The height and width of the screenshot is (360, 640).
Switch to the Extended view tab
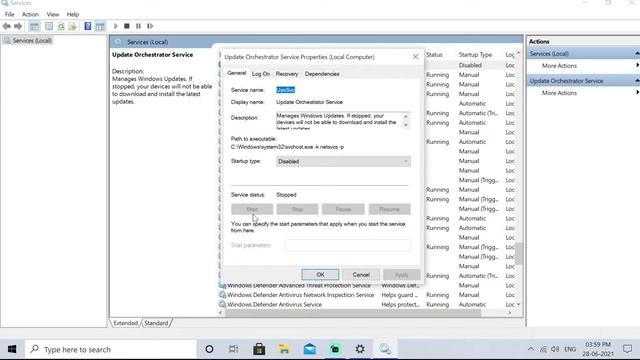pyautogui.click(x=126, y=323)
